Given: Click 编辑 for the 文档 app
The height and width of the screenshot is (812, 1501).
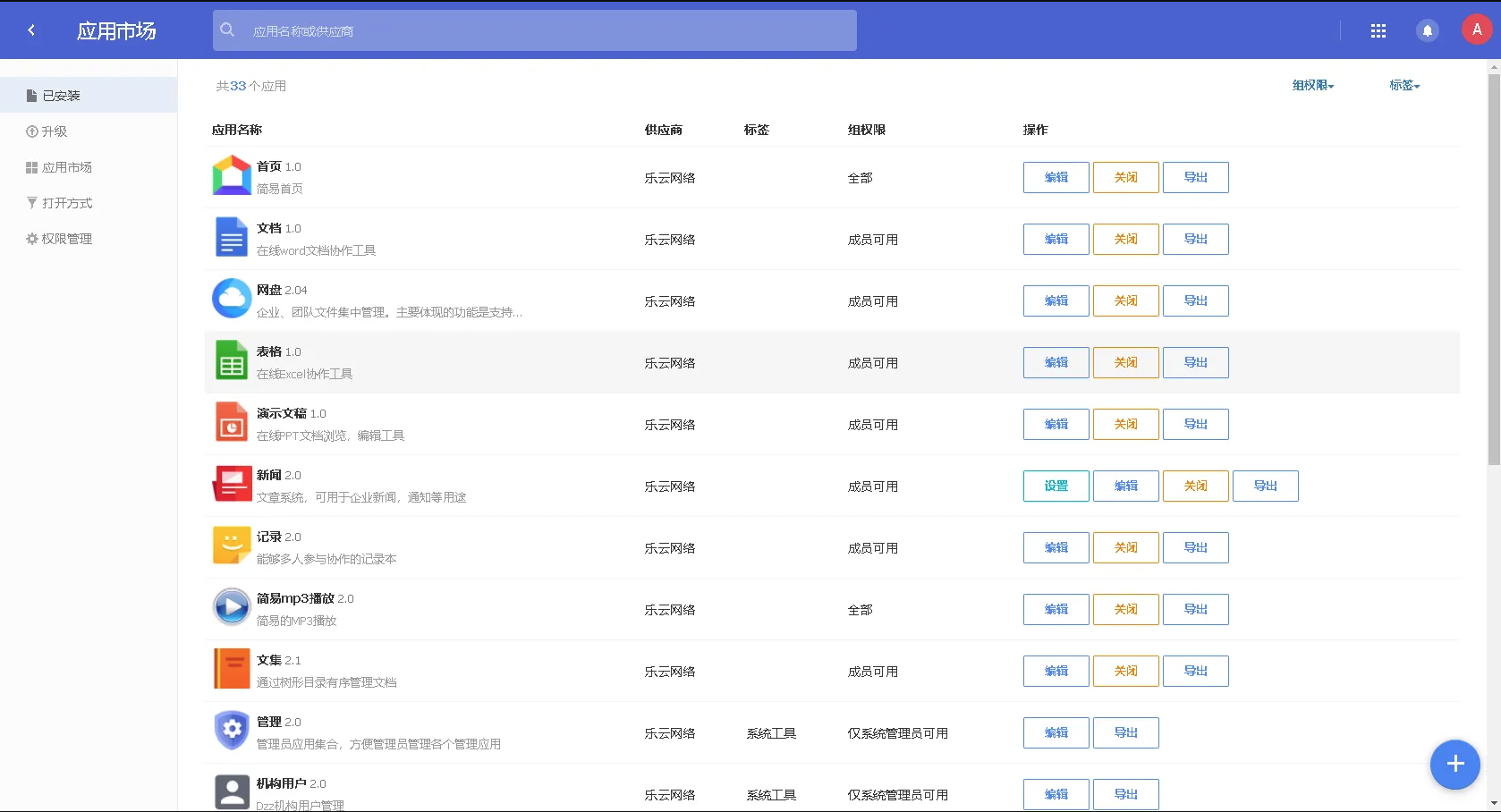Looking at the screenshot, I should (1056, 239).
